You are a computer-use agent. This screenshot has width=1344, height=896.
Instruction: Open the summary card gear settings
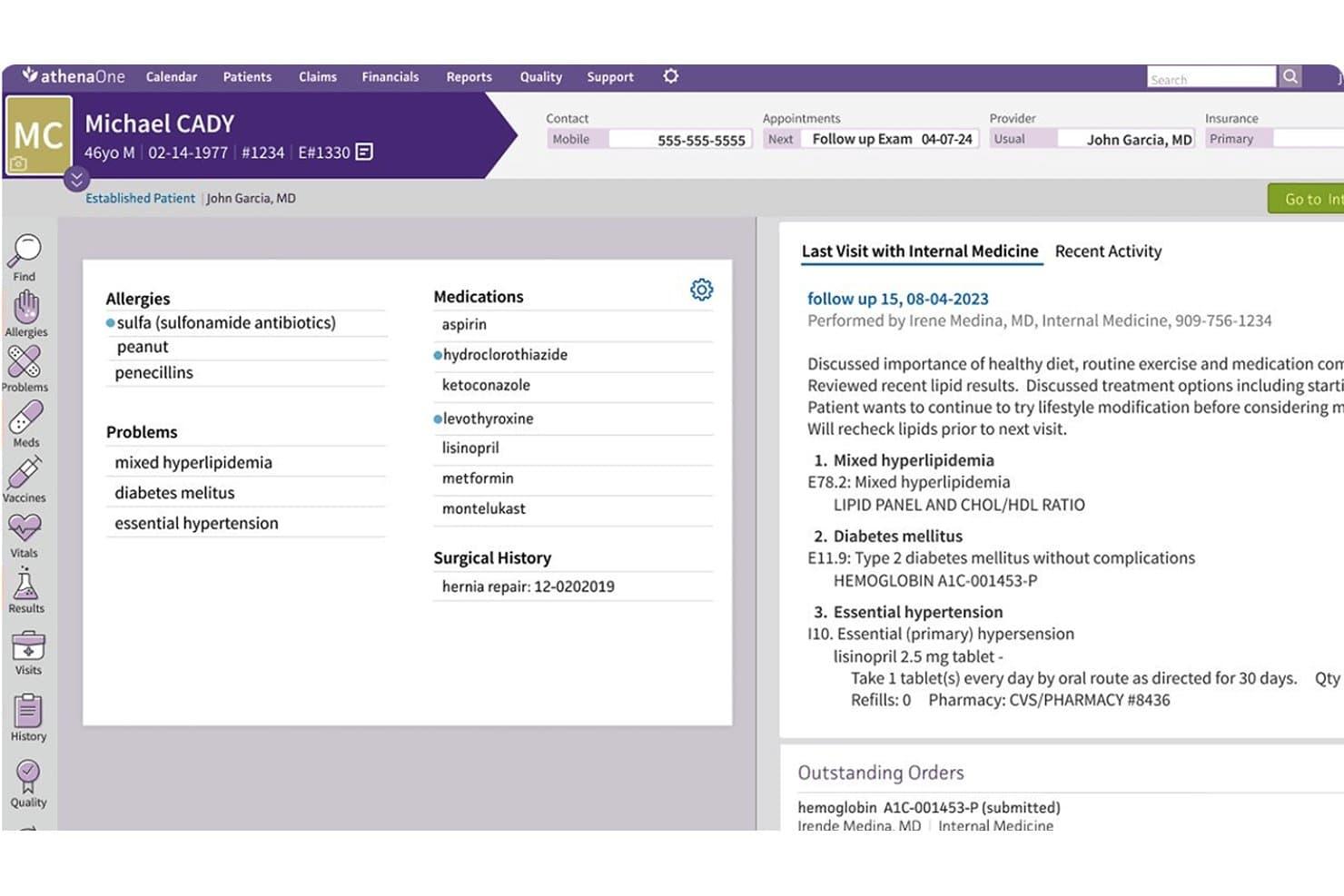point(702,290)
